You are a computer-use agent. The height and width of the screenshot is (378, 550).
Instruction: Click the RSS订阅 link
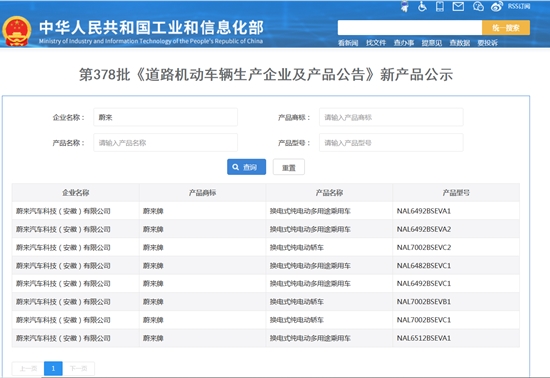[519, 6]
